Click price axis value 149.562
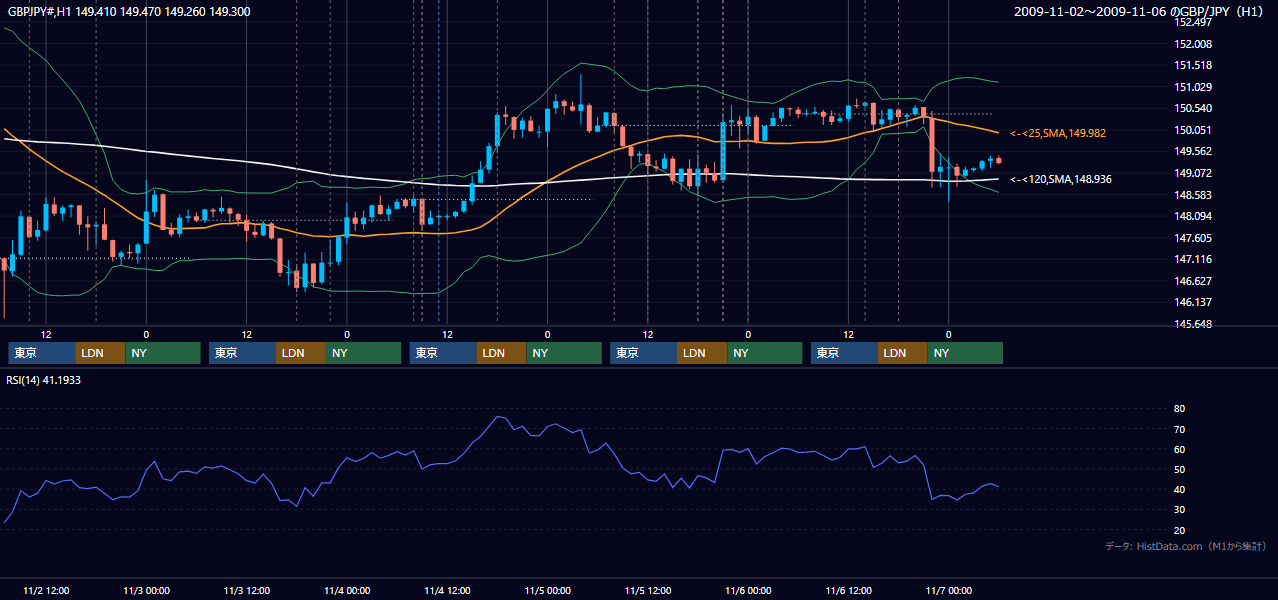Screen dimensions: 1278x600 point(1193,151)
